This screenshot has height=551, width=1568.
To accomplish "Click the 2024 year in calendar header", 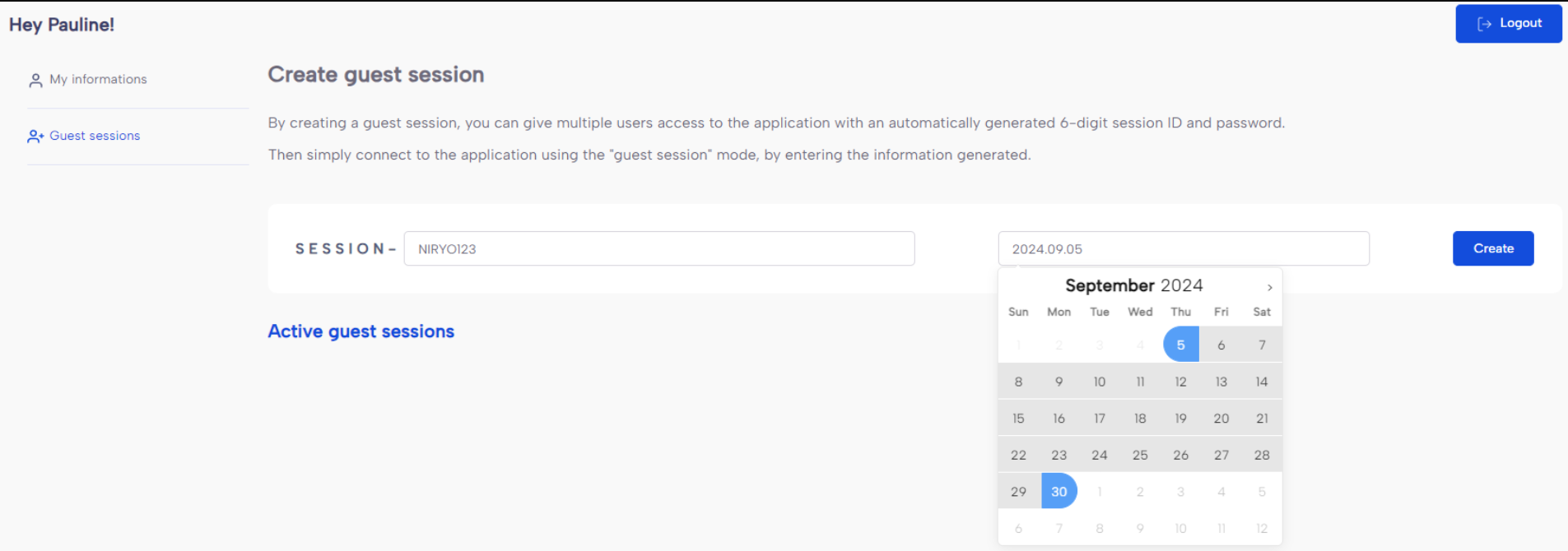I will [1182, 285].
